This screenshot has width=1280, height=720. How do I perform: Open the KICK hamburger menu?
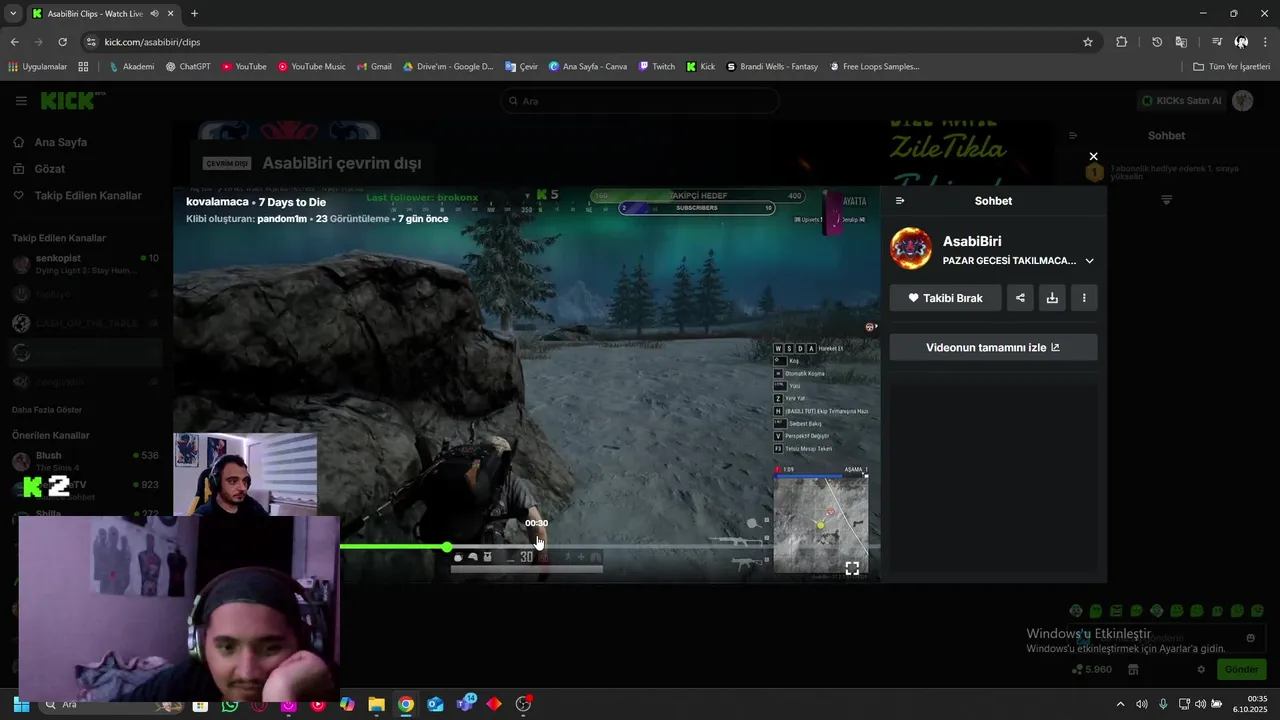point(21,101)
